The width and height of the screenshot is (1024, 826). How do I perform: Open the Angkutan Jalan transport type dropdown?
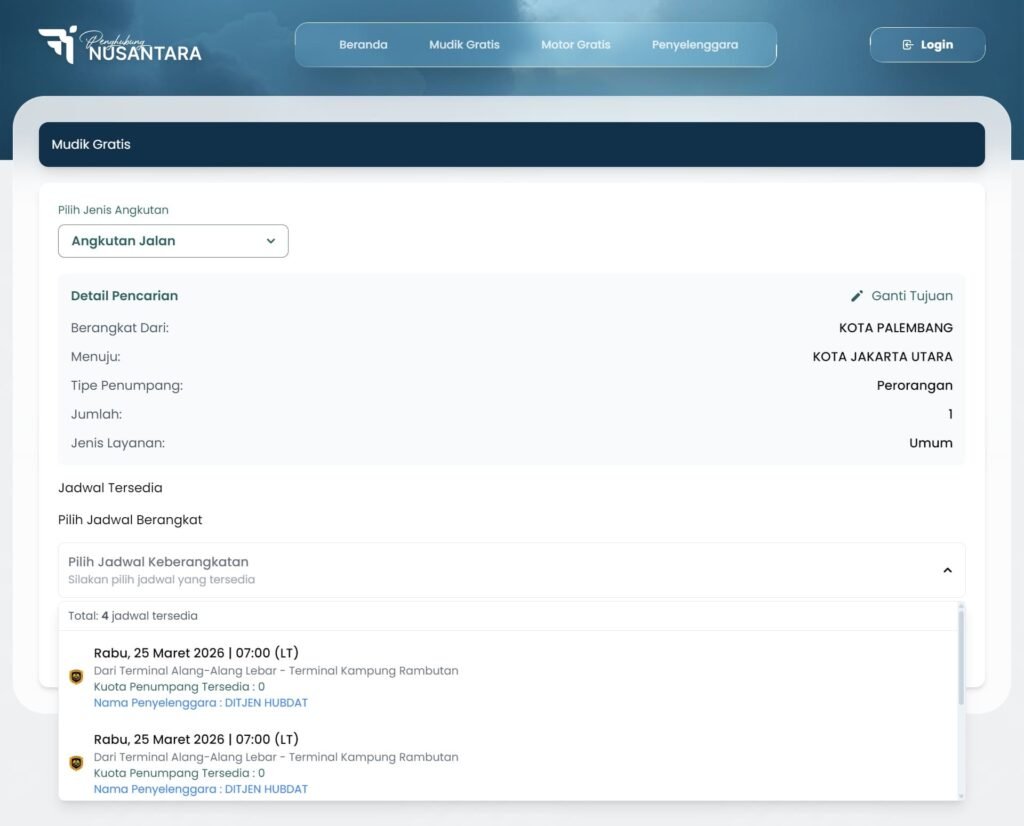pos(173,241)
